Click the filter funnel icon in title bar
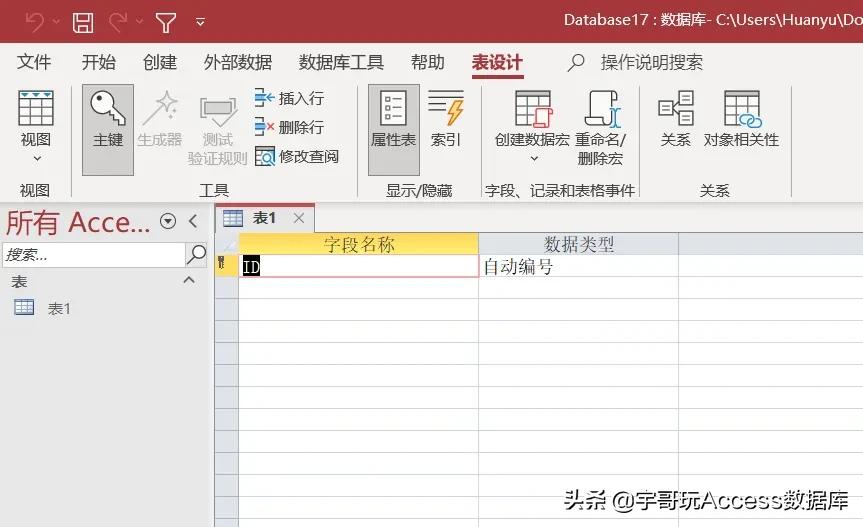Image resolution: width=863 pixels, height=527 pixels. point(166,23)
